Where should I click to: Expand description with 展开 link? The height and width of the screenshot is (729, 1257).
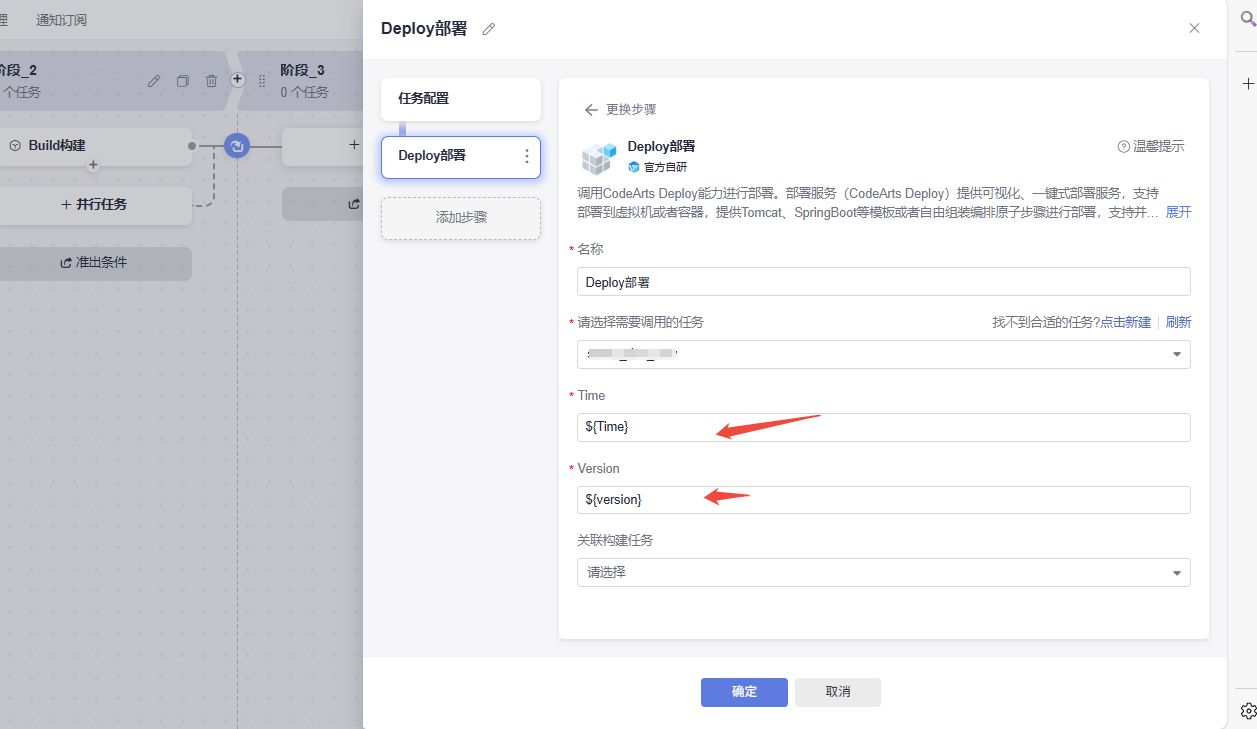1178,213
